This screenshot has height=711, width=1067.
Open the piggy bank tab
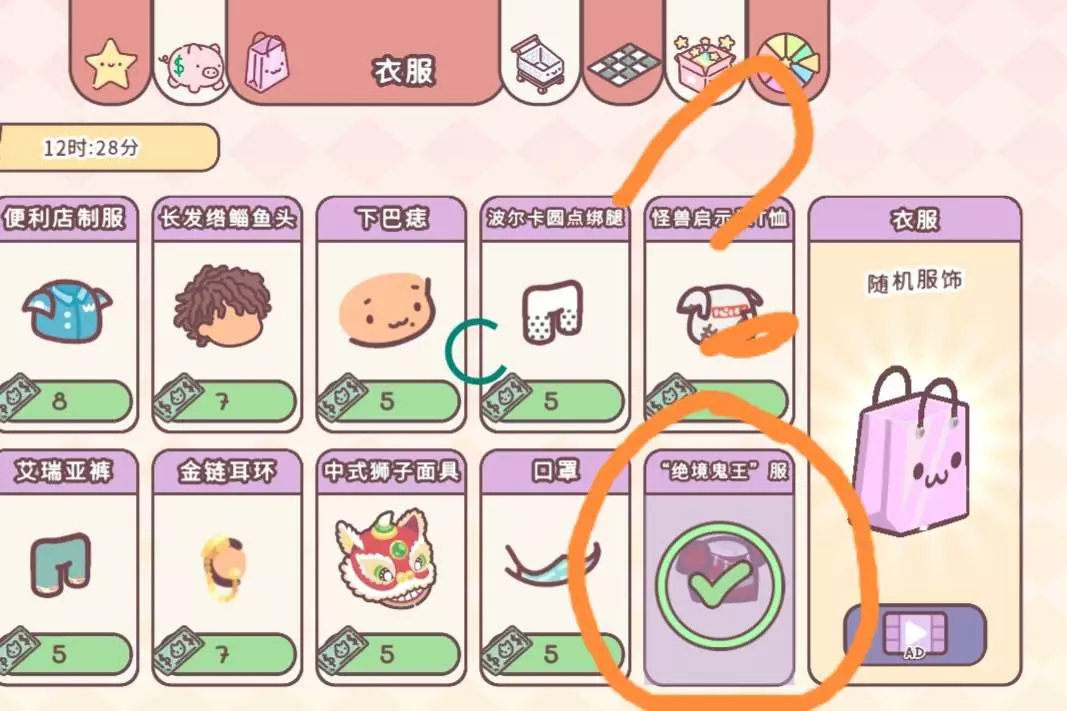[192, 67]
